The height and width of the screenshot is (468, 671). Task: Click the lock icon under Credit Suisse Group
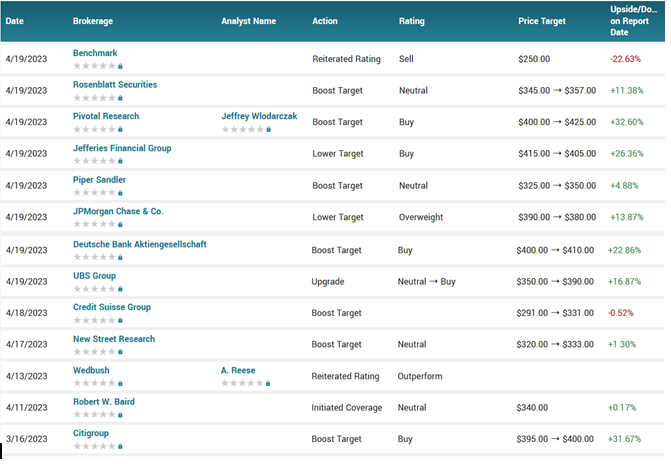pyautogui.click(x=120, y=320)
